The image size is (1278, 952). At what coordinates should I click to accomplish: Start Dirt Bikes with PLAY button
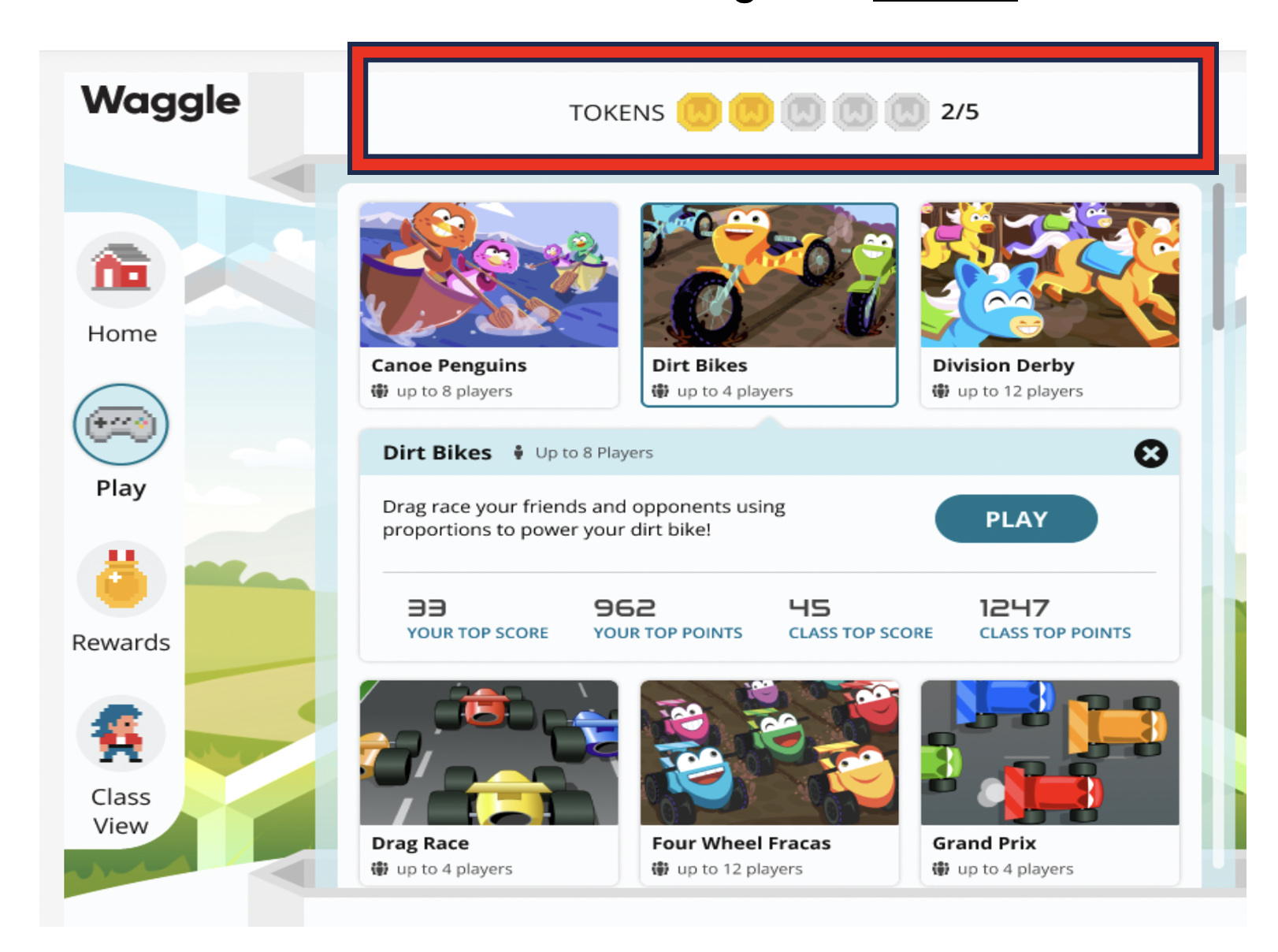click(1016, 519)
